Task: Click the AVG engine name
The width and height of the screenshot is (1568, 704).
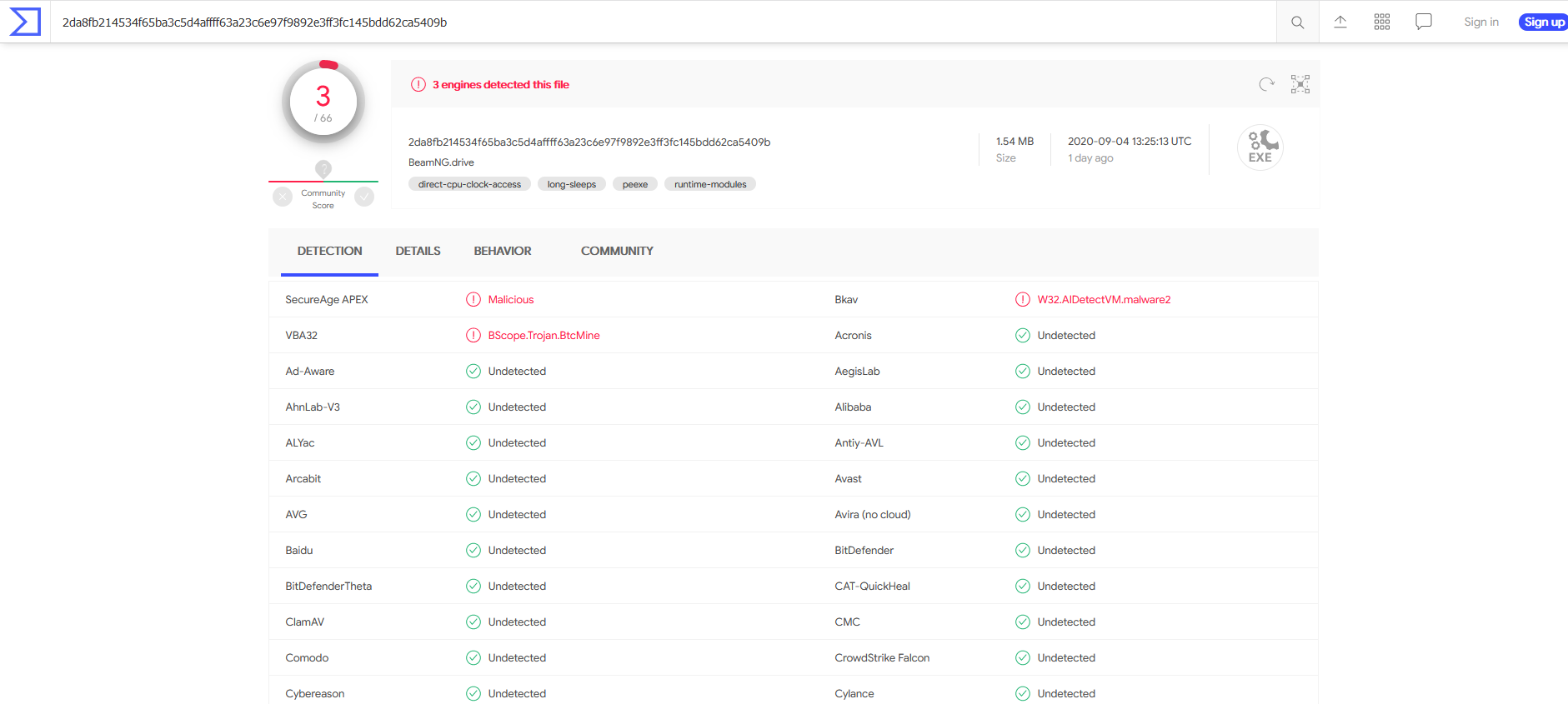Action: pos(296,514)
